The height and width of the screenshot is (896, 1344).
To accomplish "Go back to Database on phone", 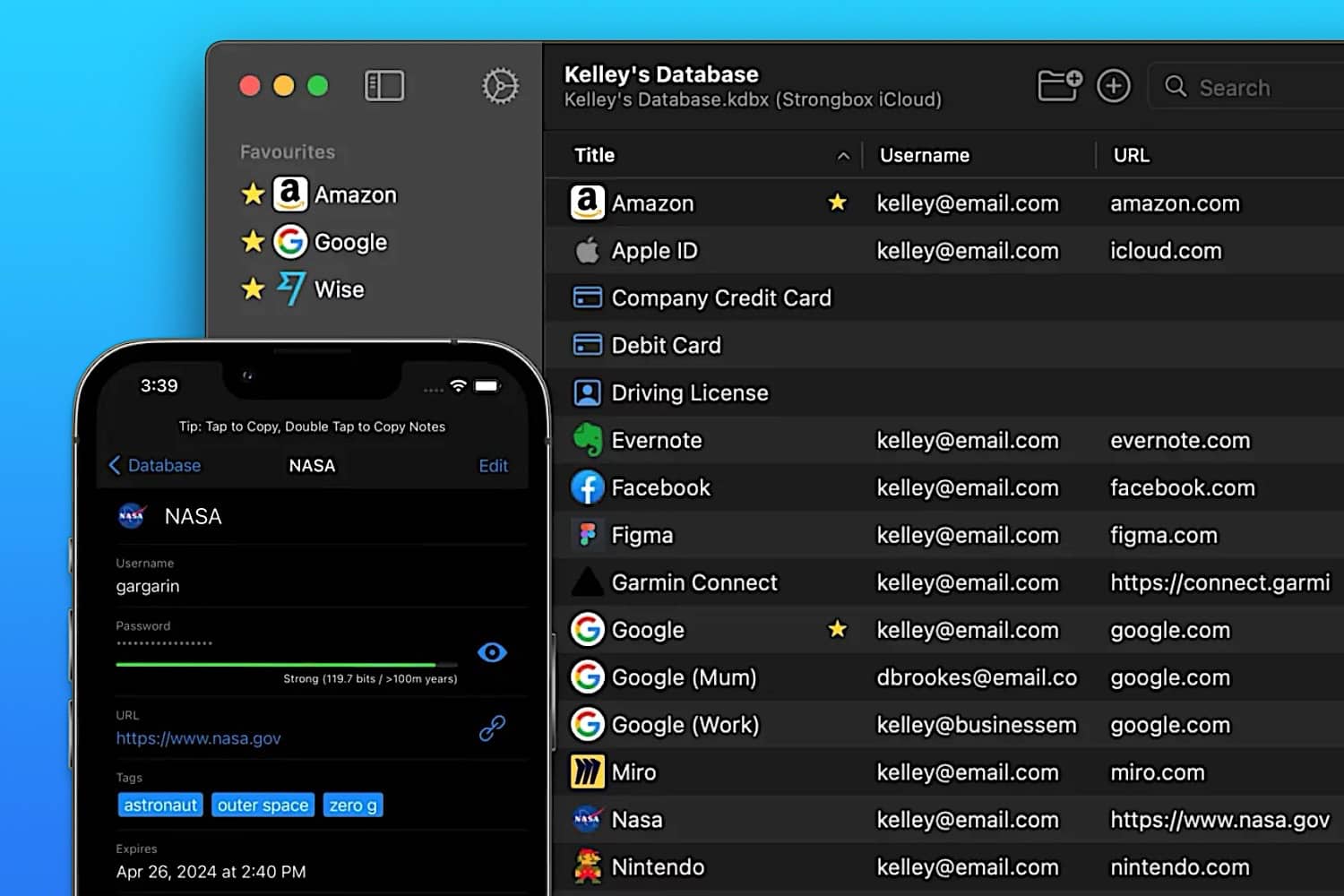I will [155, 465].
